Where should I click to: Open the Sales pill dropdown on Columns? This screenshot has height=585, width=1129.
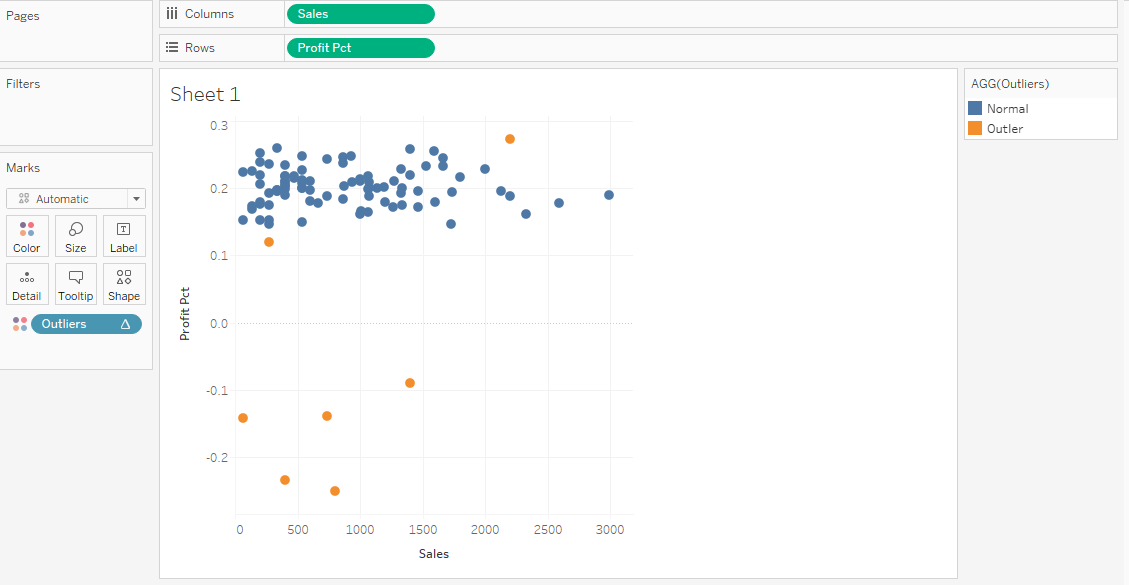click(424, 13)
